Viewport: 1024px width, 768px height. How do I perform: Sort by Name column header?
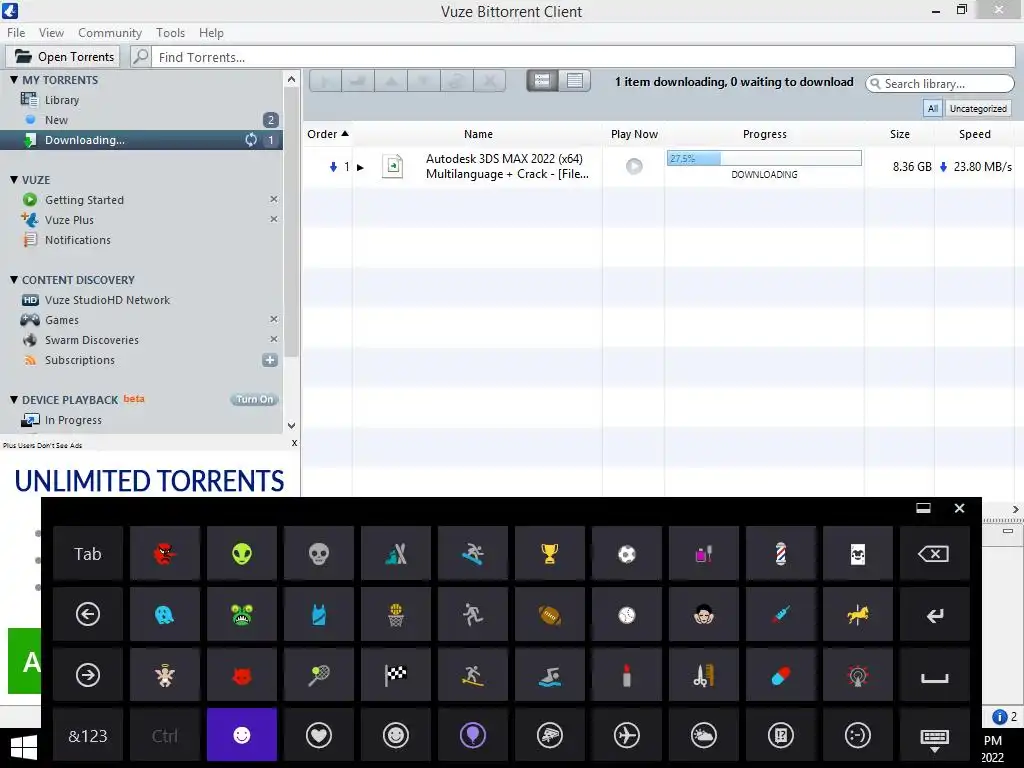478,134
